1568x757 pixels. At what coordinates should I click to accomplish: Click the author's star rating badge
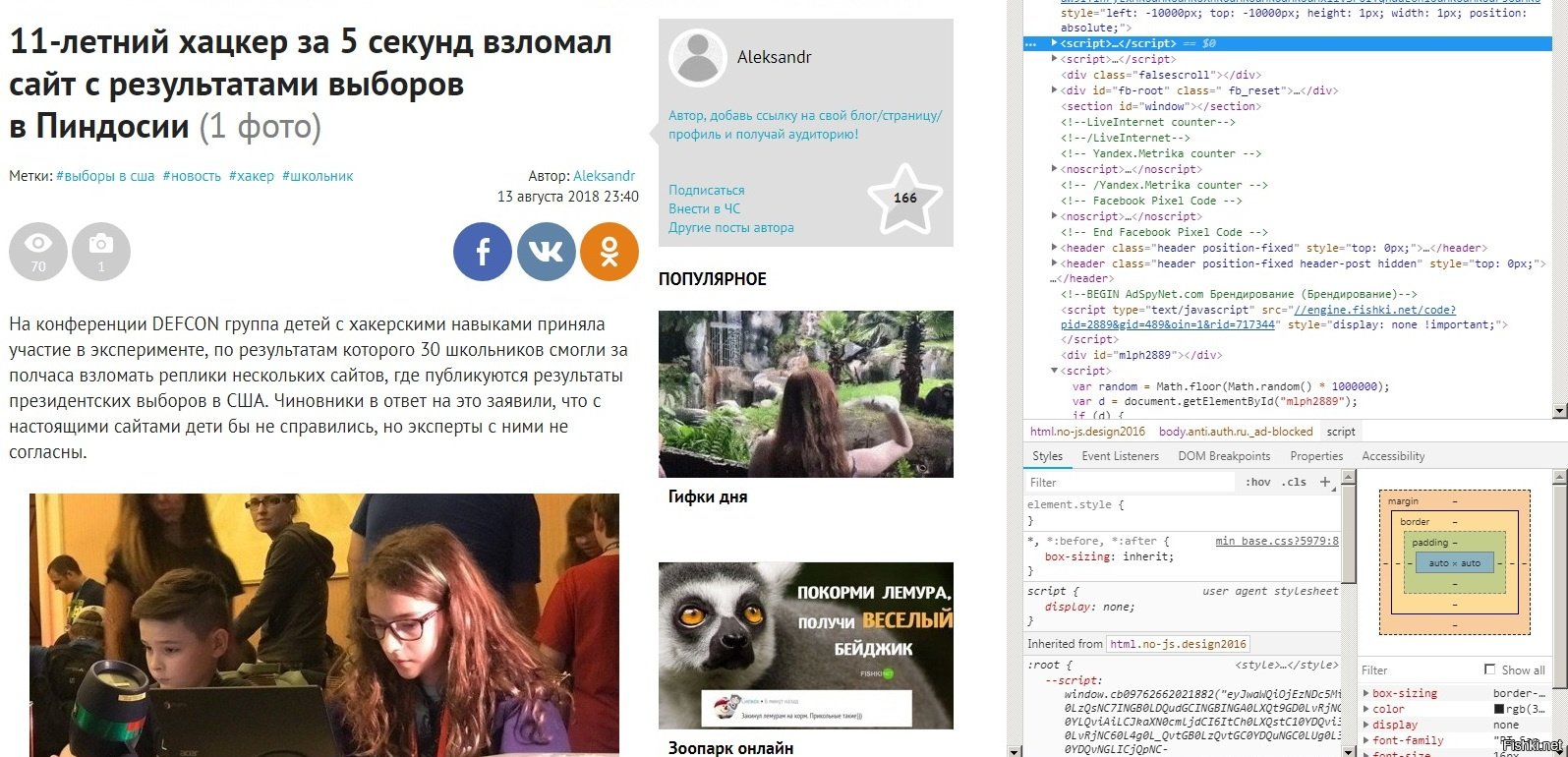click(904, 199)
